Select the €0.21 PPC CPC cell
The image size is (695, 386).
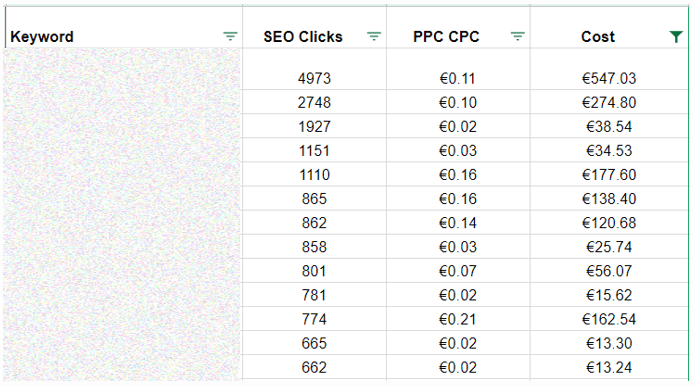(458, 319)
